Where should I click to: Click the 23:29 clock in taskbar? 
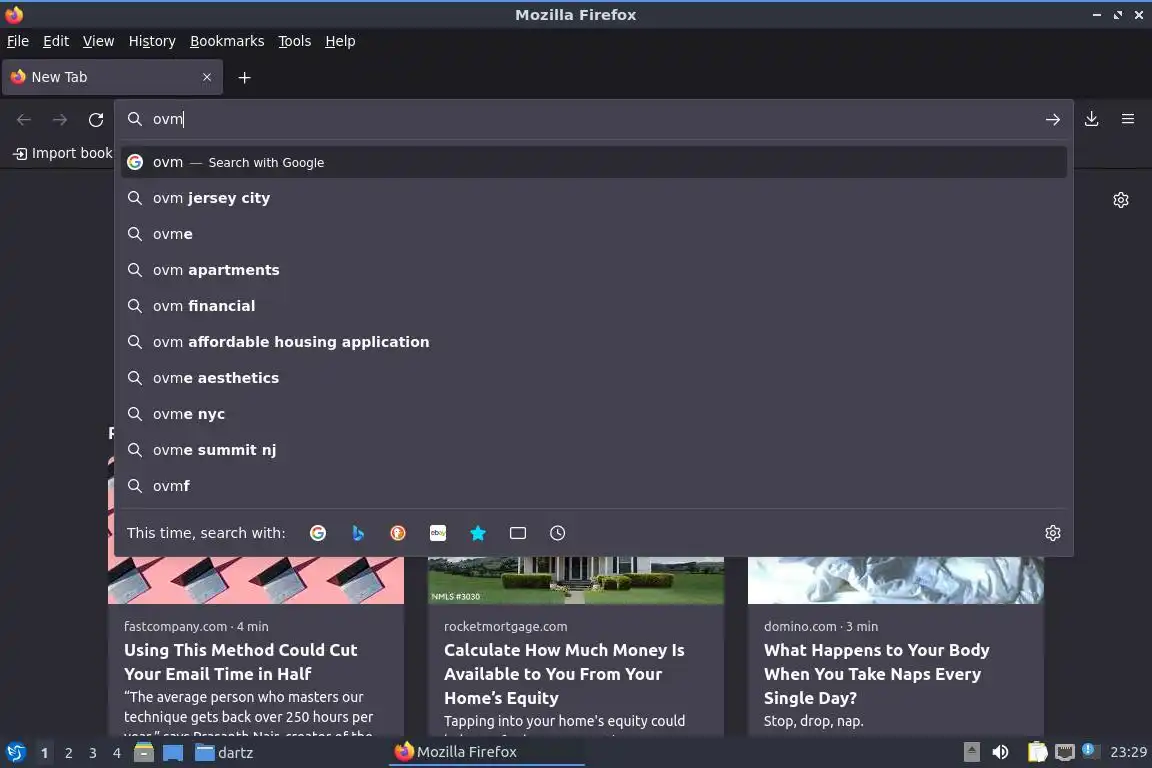pos(1128,752)
